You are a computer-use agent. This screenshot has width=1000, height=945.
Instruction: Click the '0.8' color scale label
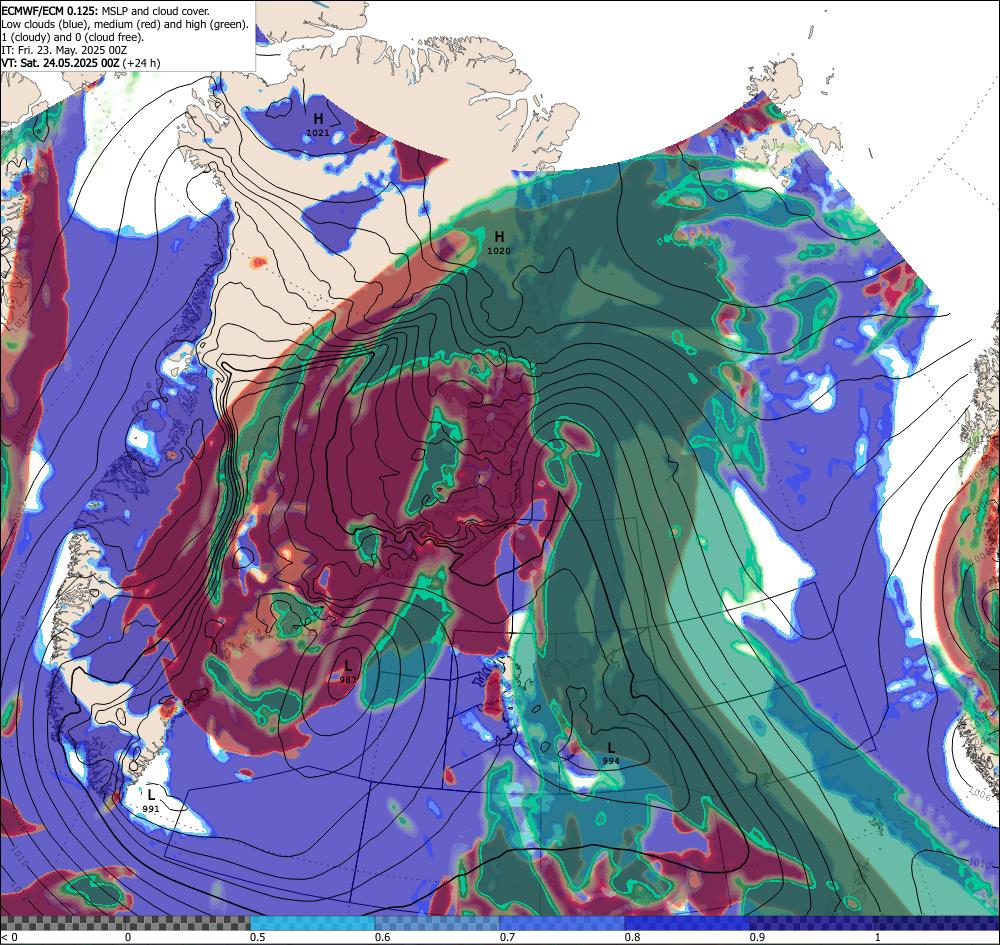[x=633, y=937]
